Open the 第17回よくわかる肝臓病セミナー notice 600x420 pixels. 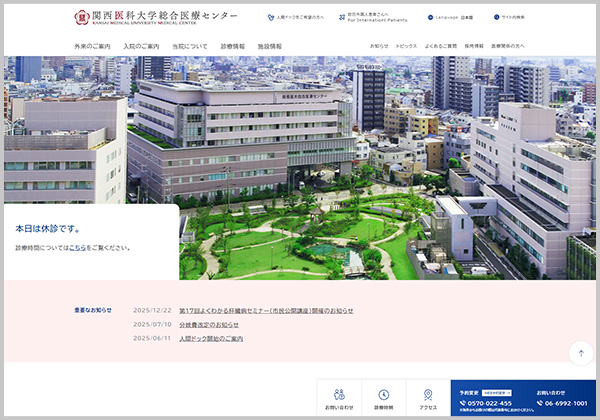click(266, 310)
